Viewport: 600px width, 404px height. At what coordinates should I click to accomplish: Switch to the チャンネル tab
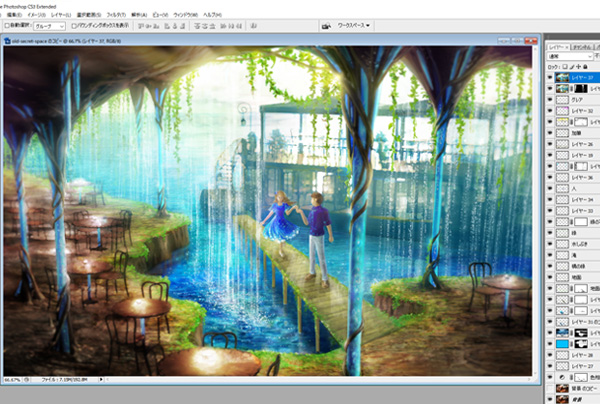click(x=582, y=47)
